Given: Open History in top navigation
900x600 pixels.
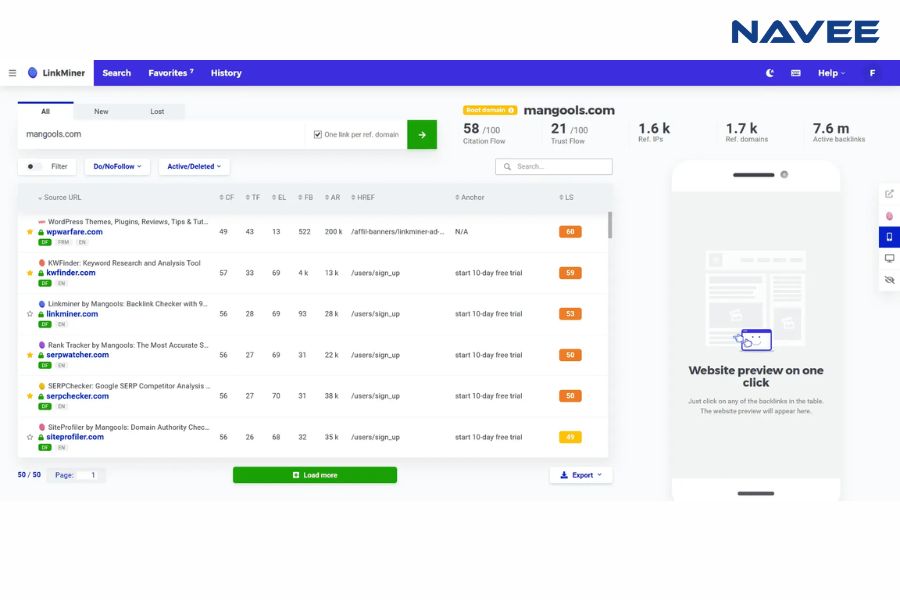Looking at the screenshot, I should [x=226, y=73].
